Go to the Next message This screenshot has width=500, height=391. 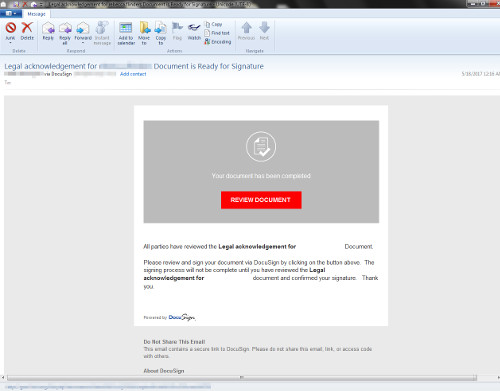point(264,31)
